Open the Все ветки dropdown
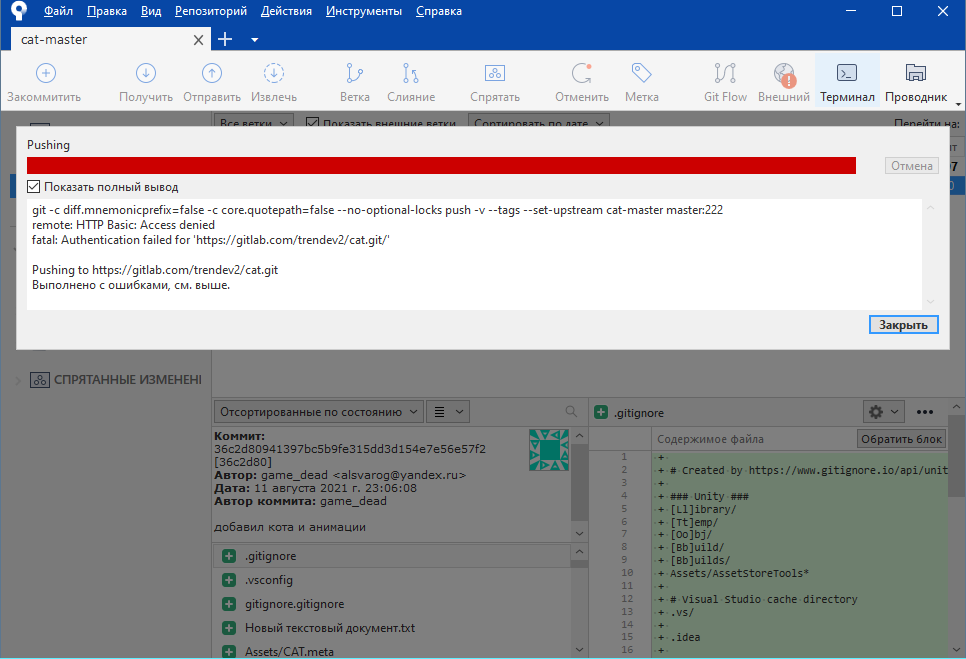The image size is (966, 659). click(x=254, y=123)
